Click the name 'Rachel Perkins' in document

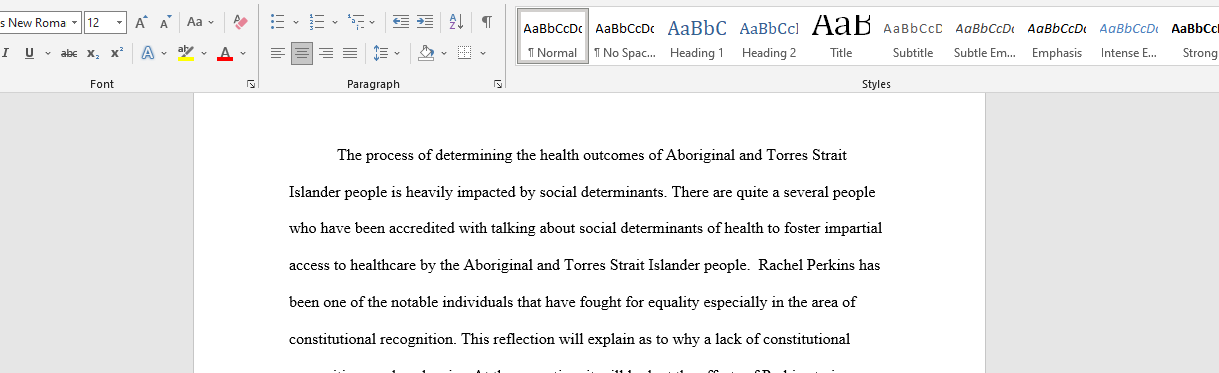(x=806, y=265)
